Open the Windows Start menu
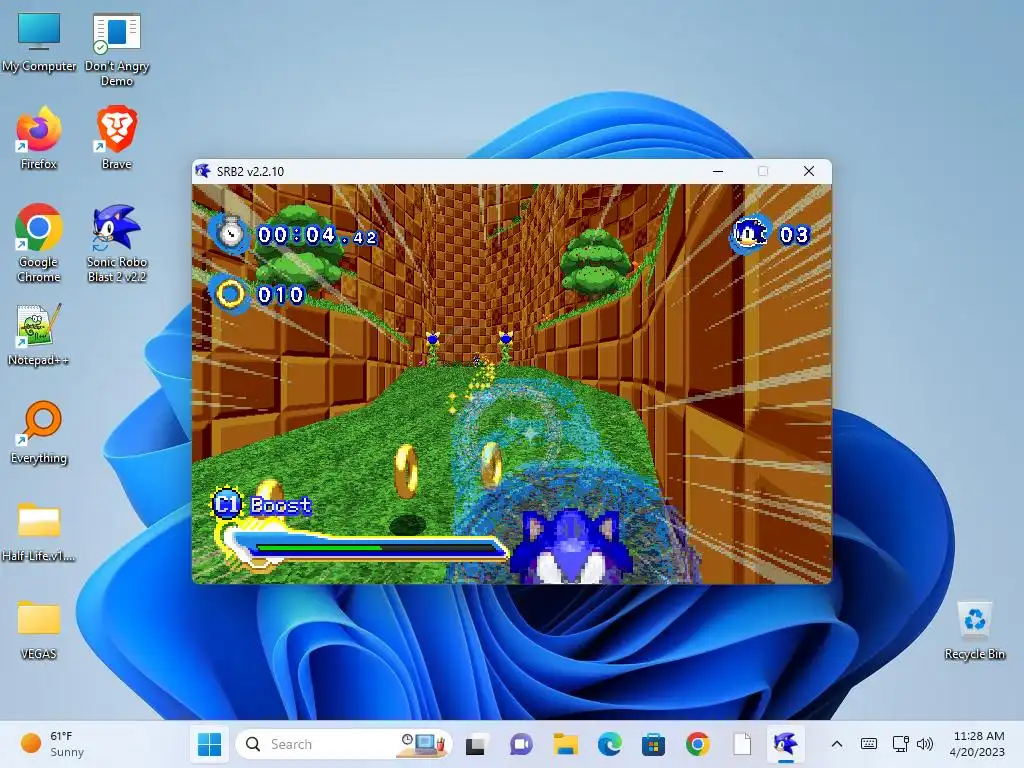 (x=210, y=744)
